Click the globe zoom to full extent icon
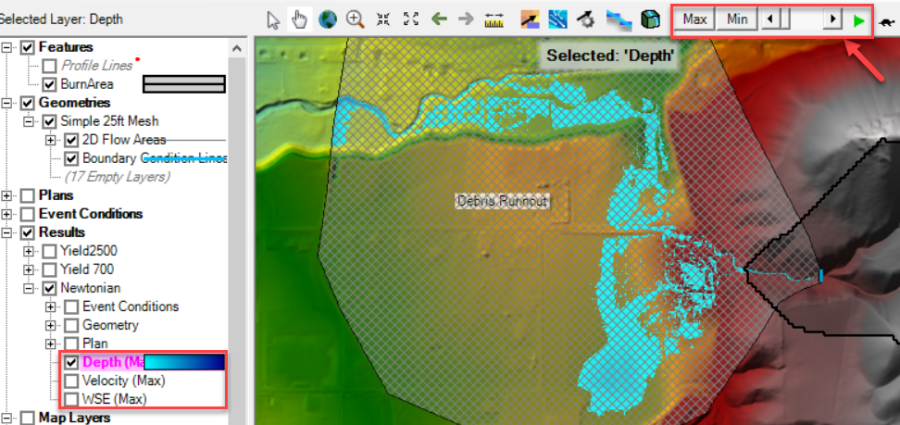Image resolution: width=900 pixels, height=425 pixels. tap(328, 19)
